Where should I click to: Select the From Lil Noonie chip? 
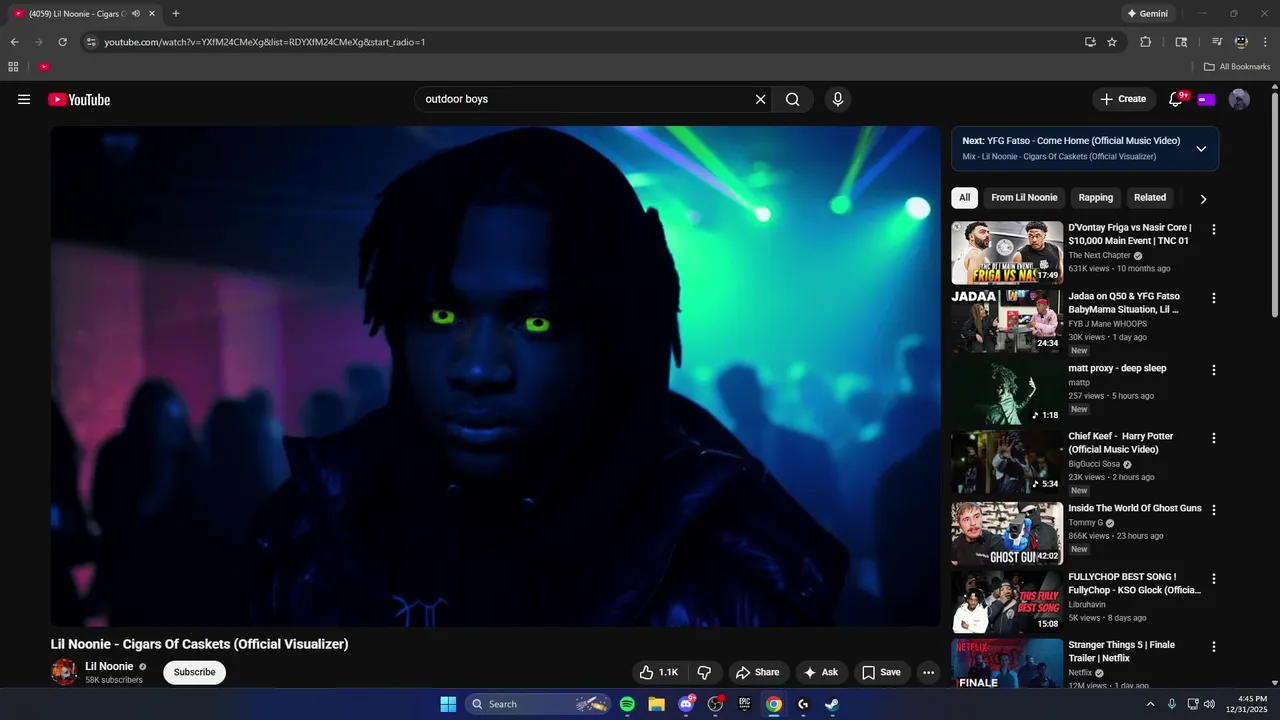1024,198
